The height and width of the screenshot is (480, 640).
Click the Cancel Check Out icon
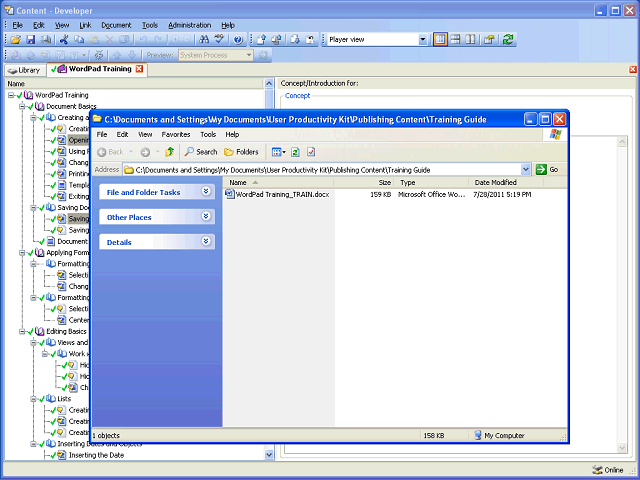310,40
